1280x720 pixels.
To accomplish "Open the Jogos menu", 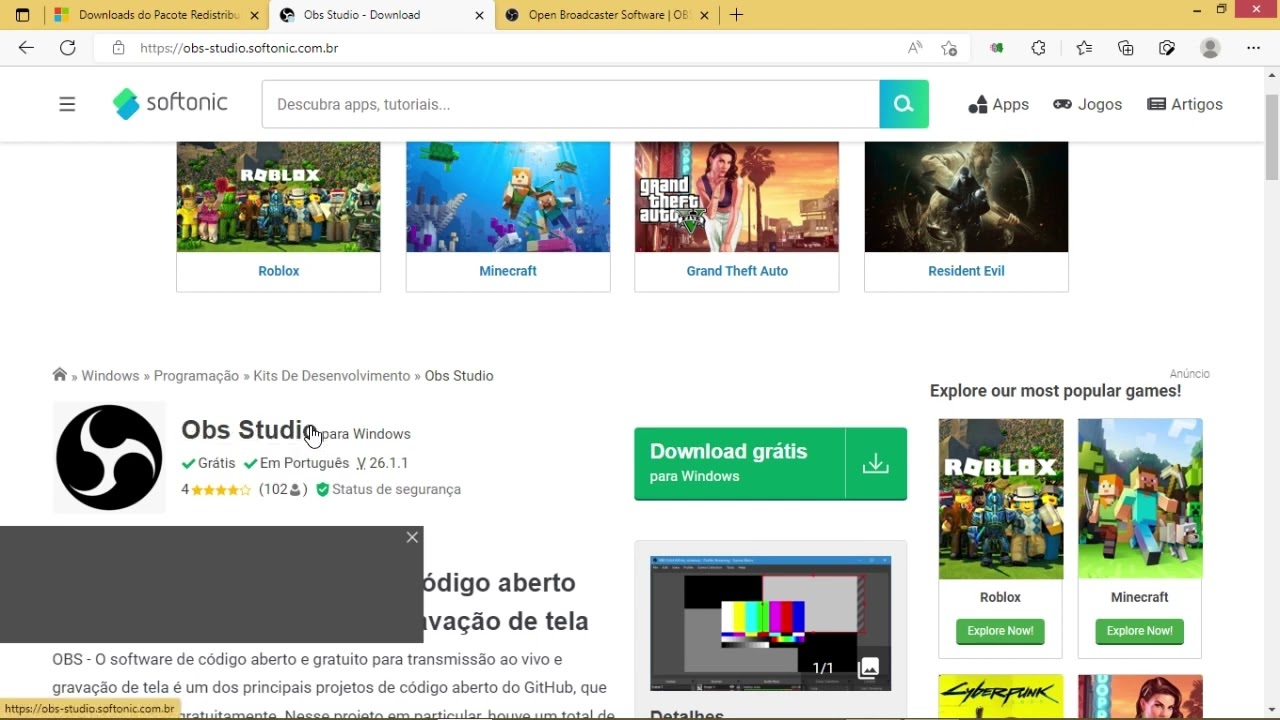I will coord(1087,104).
